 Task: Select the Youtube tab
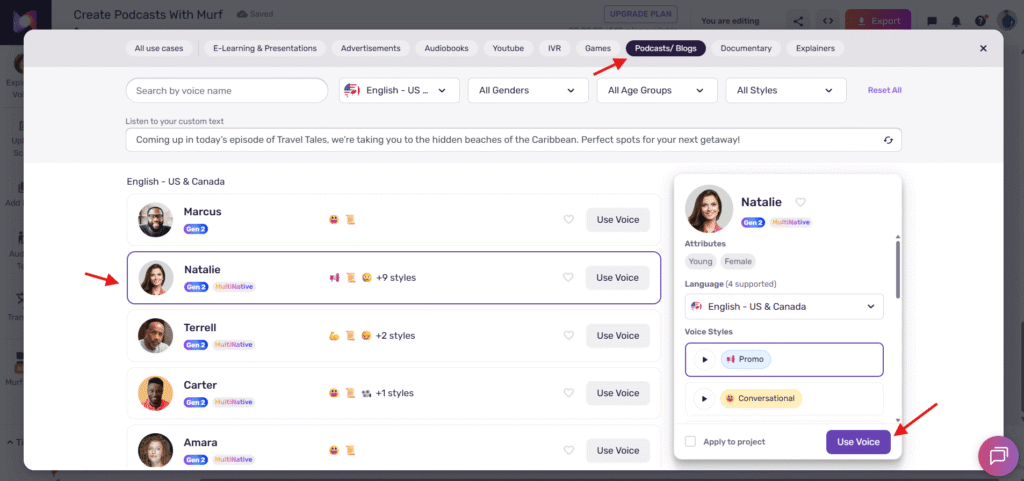508,48
